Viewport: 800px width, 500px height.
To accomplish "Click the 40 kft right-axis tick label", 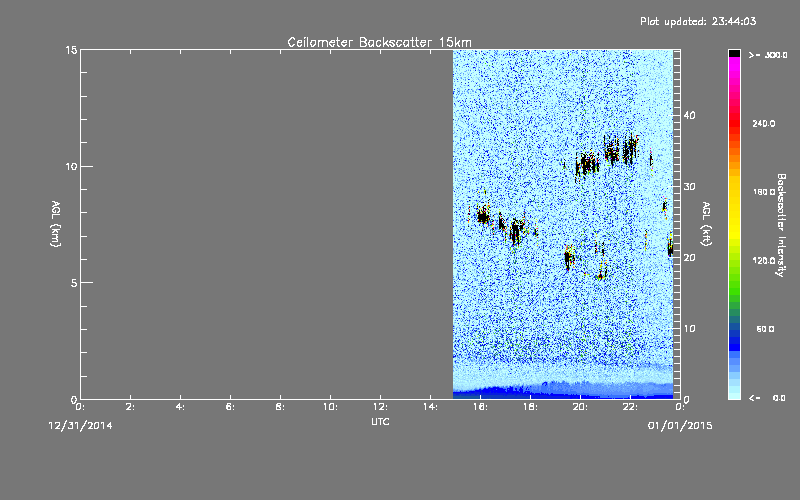I will [x=689, y=115].
